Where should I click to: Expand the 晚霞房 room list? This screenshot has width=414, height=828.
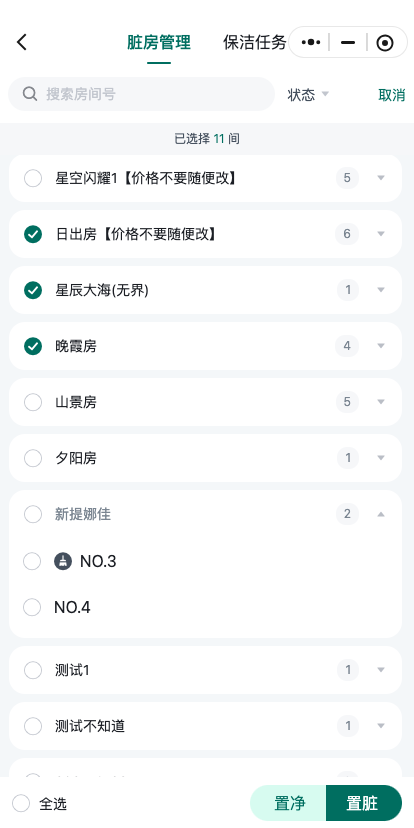(381, 346)
